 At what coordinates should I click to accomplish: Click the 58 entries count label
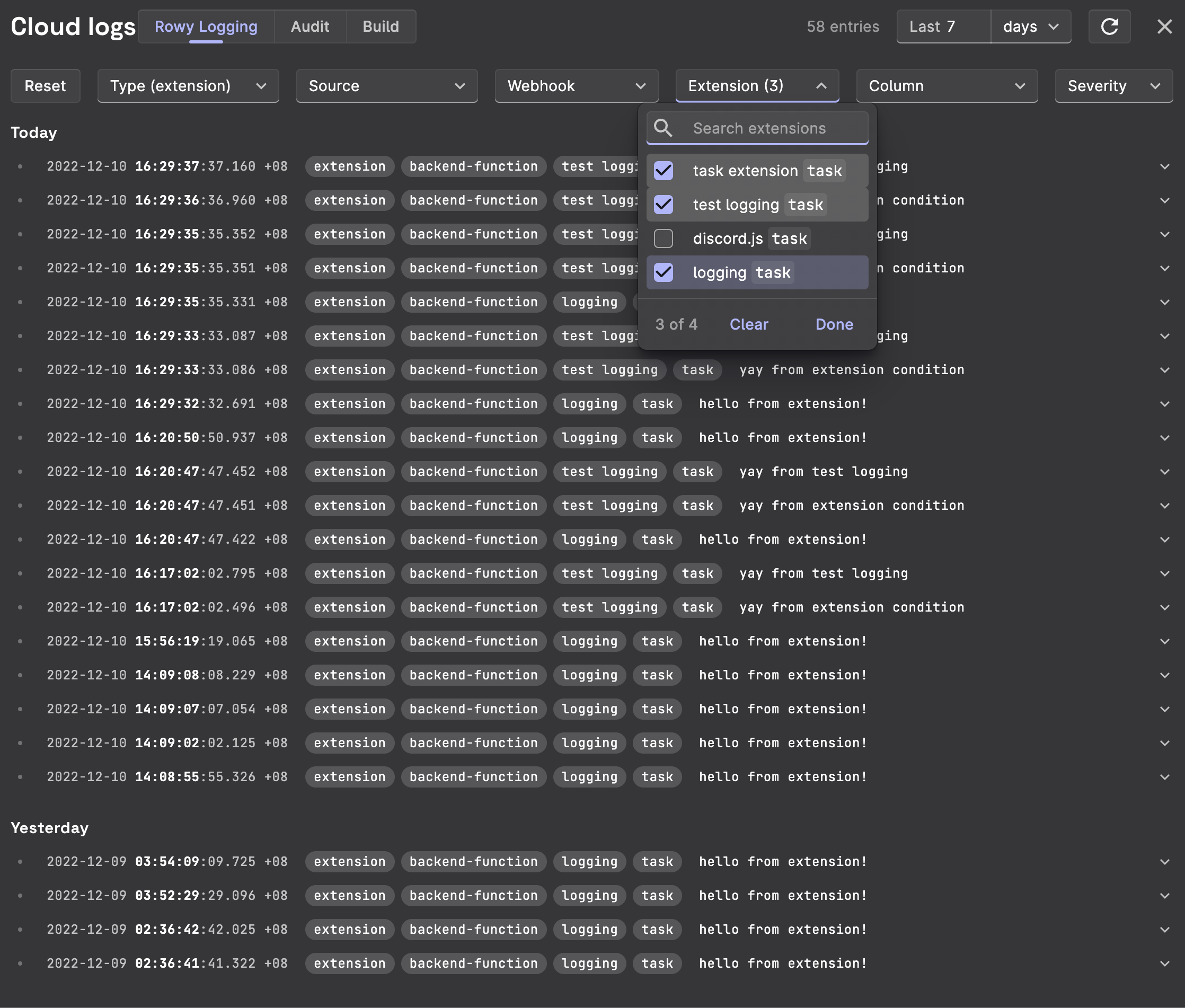click(x=843, y=27)
